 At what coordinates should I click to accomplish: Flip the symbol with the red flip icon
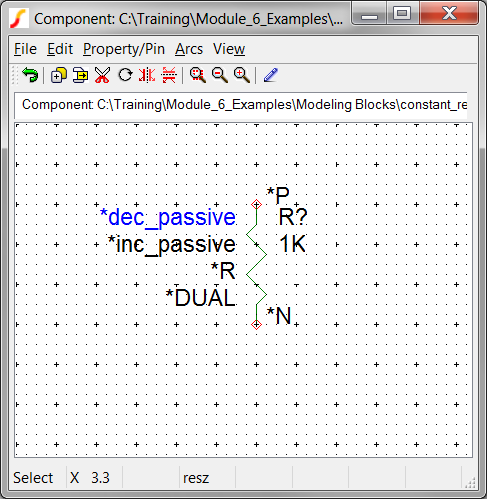169,75
